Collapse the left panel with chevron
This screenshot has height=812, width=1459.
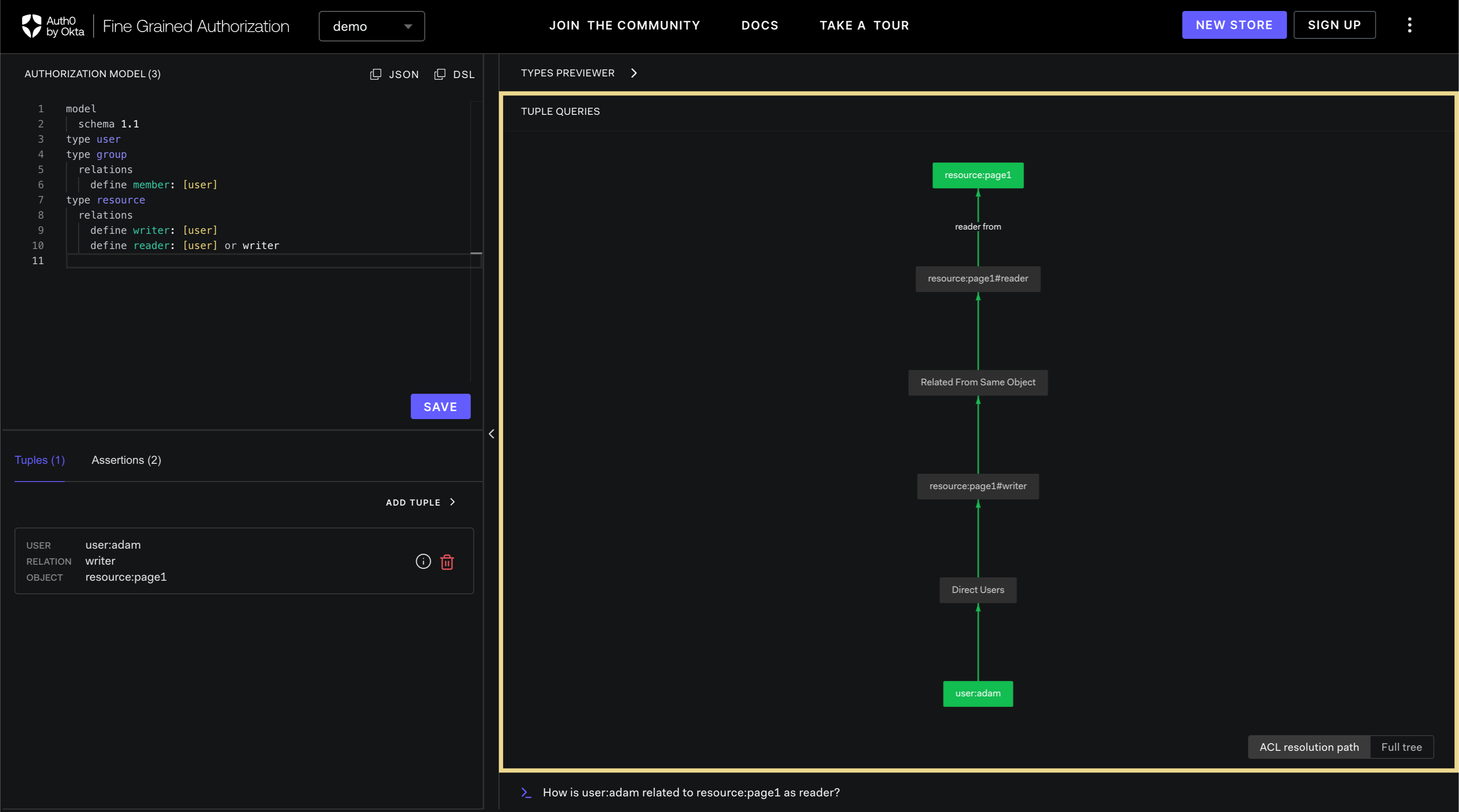coord(491,434)
